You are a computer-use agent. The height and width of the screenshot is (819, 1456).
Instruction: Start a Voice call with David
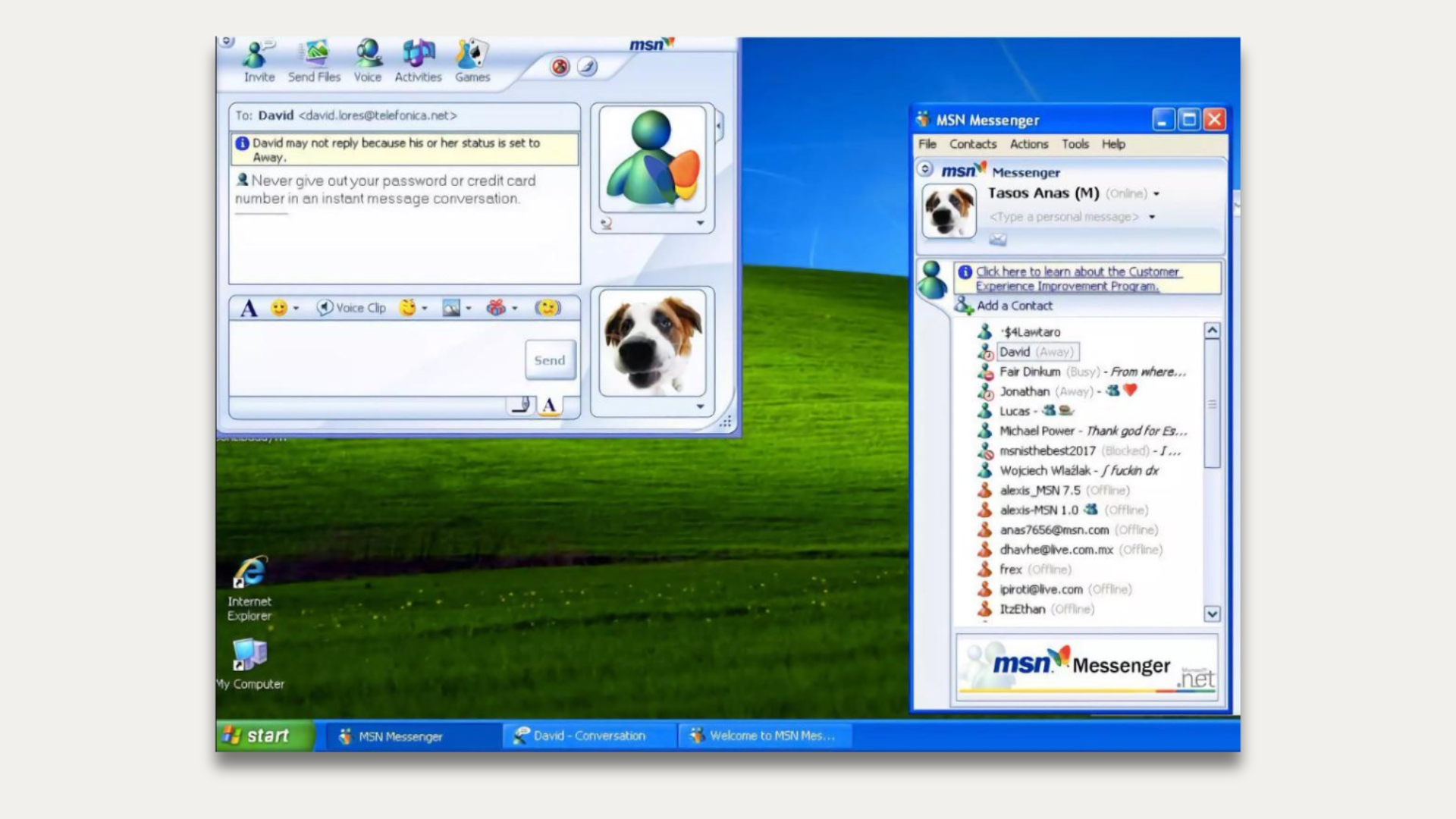coord(368,61)
